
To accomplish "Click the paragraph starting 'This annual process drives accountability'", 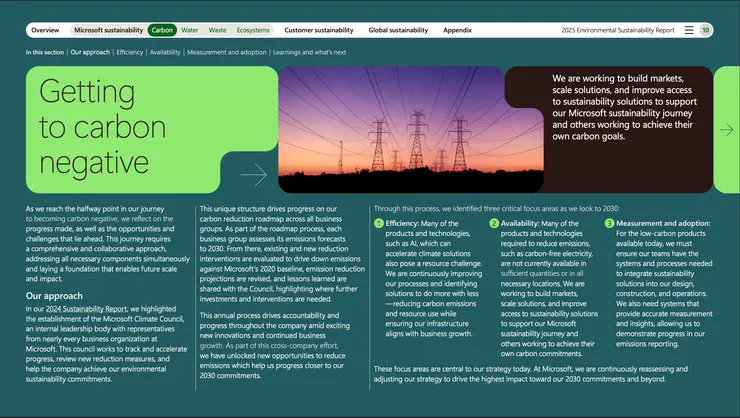I will click(x=275, y=346).
